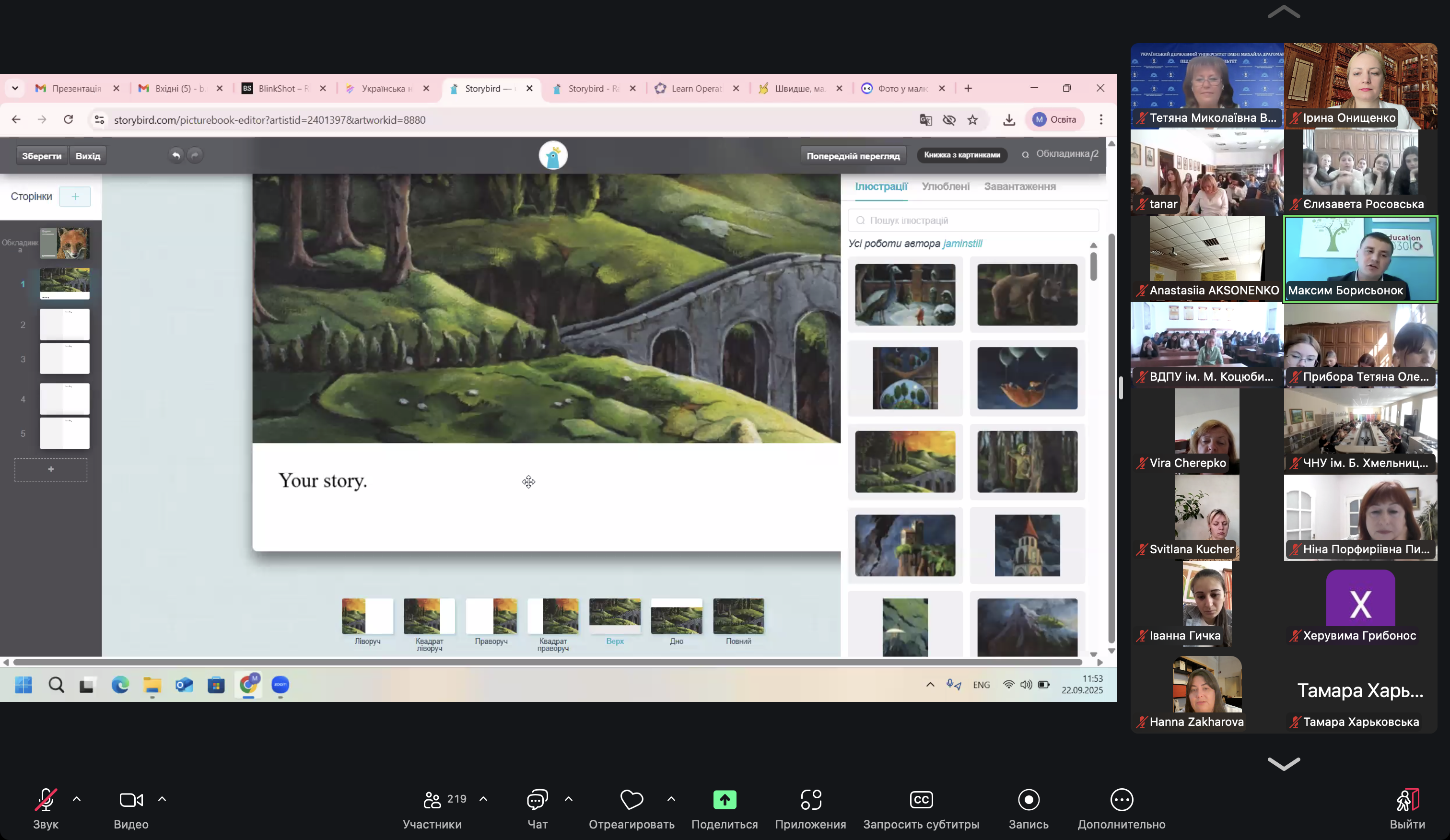The height and width of the screenshot is (840, 1450).
Task: Bookmark page with the star icon
Action: (x=972, y=120)
